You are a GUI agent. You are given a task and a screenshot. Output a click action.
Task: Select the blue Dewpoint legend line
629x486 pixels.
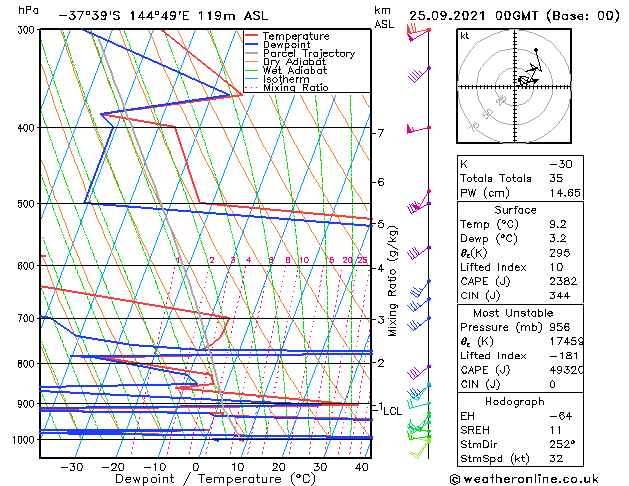click(252, 44)
